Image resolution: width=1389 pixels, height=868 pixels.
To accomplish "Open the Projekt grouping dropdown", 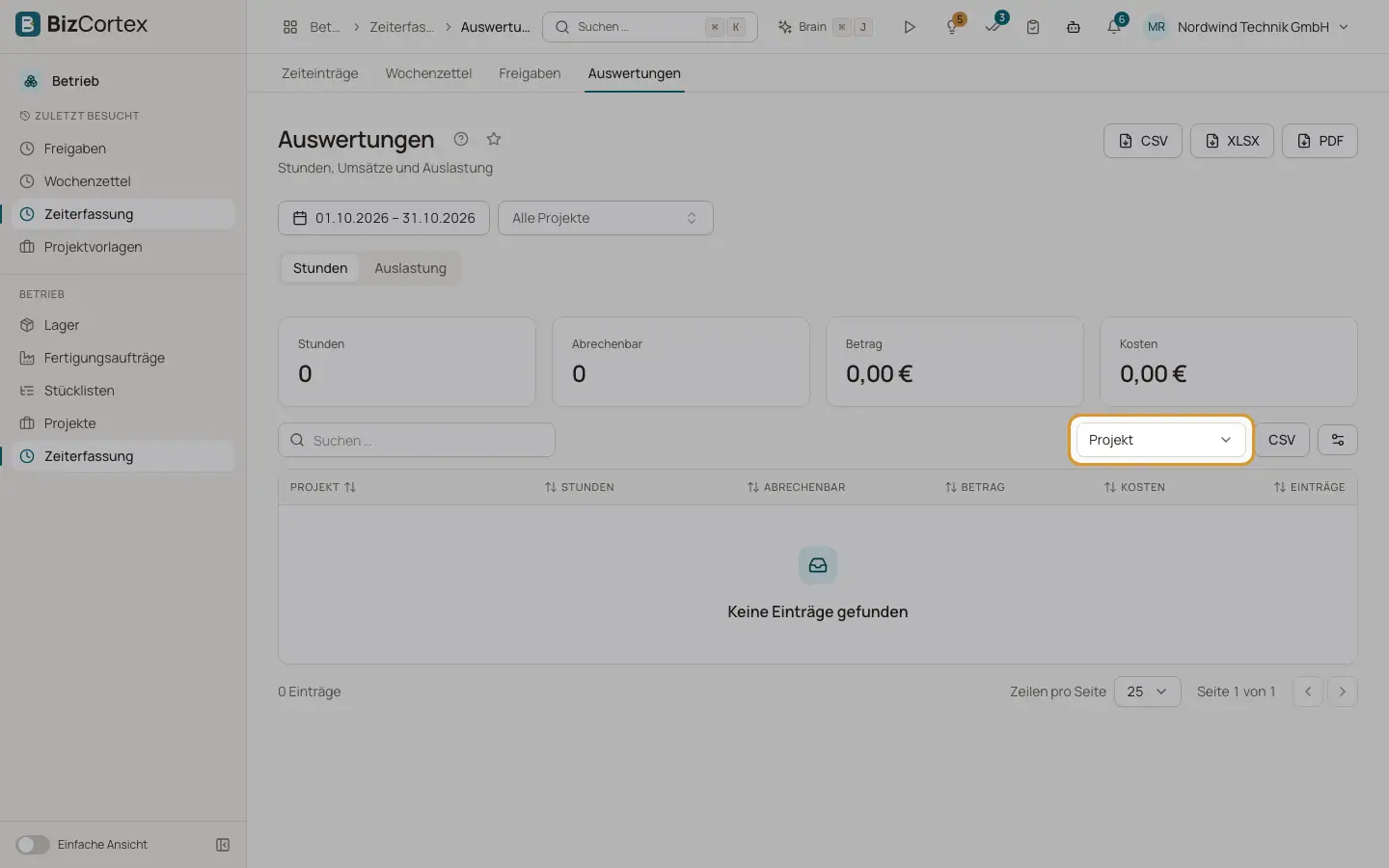I will pyautogui.click(x=1161, y=440).
